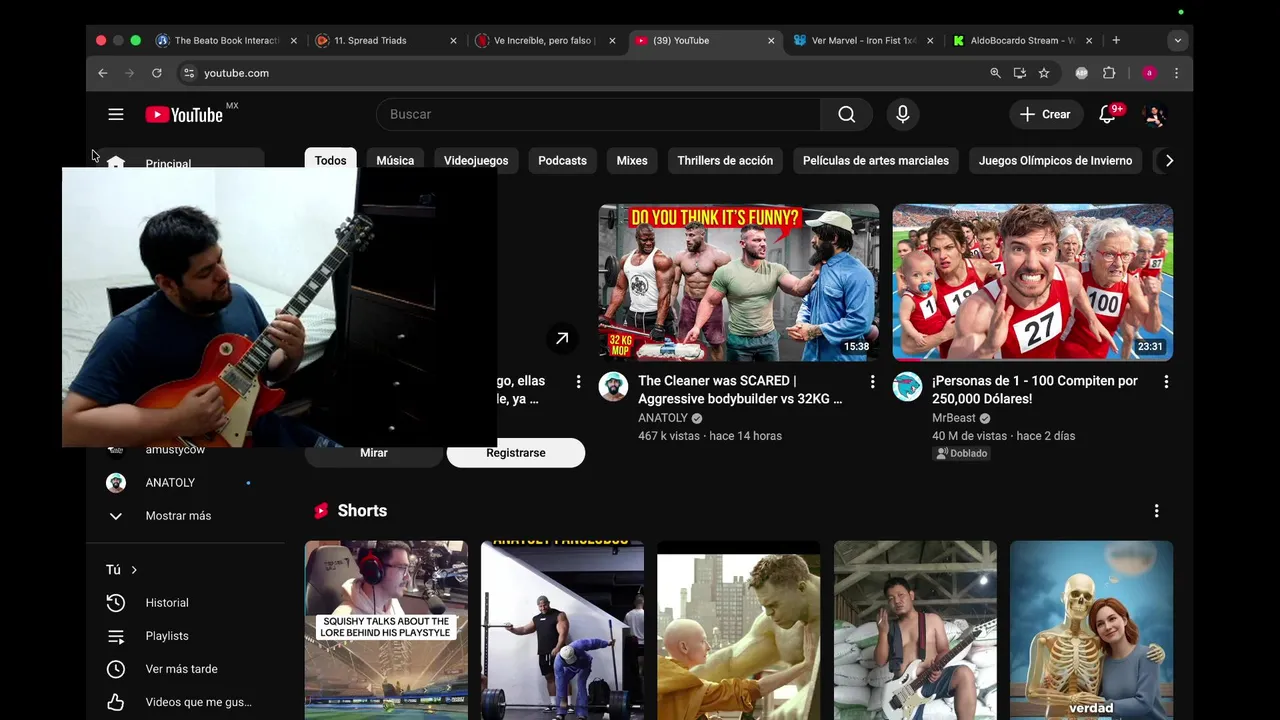Open the Chrome extensions puzzle icon
1280x720 pixels.
[x=1109, y=73]
